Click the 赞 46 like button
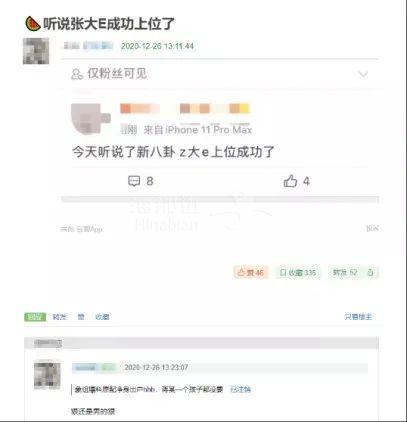The image size is (407, 422). click(x=251, y=273)
